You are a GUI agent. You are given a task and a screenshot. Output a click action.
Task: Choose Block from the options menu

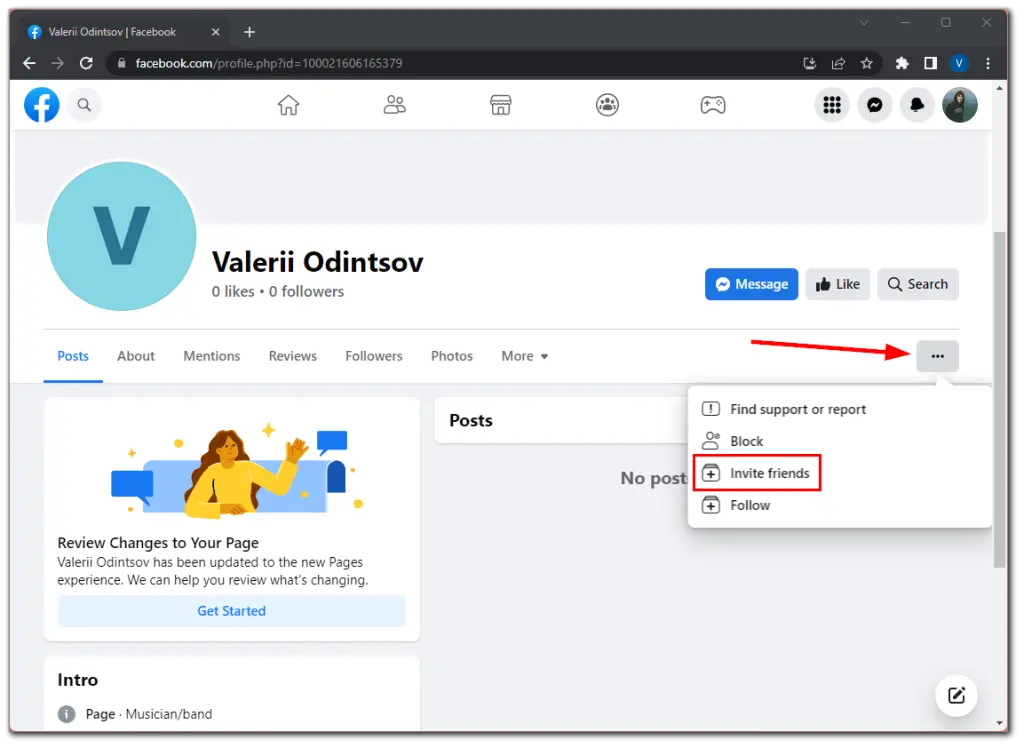tap(839, 442)
